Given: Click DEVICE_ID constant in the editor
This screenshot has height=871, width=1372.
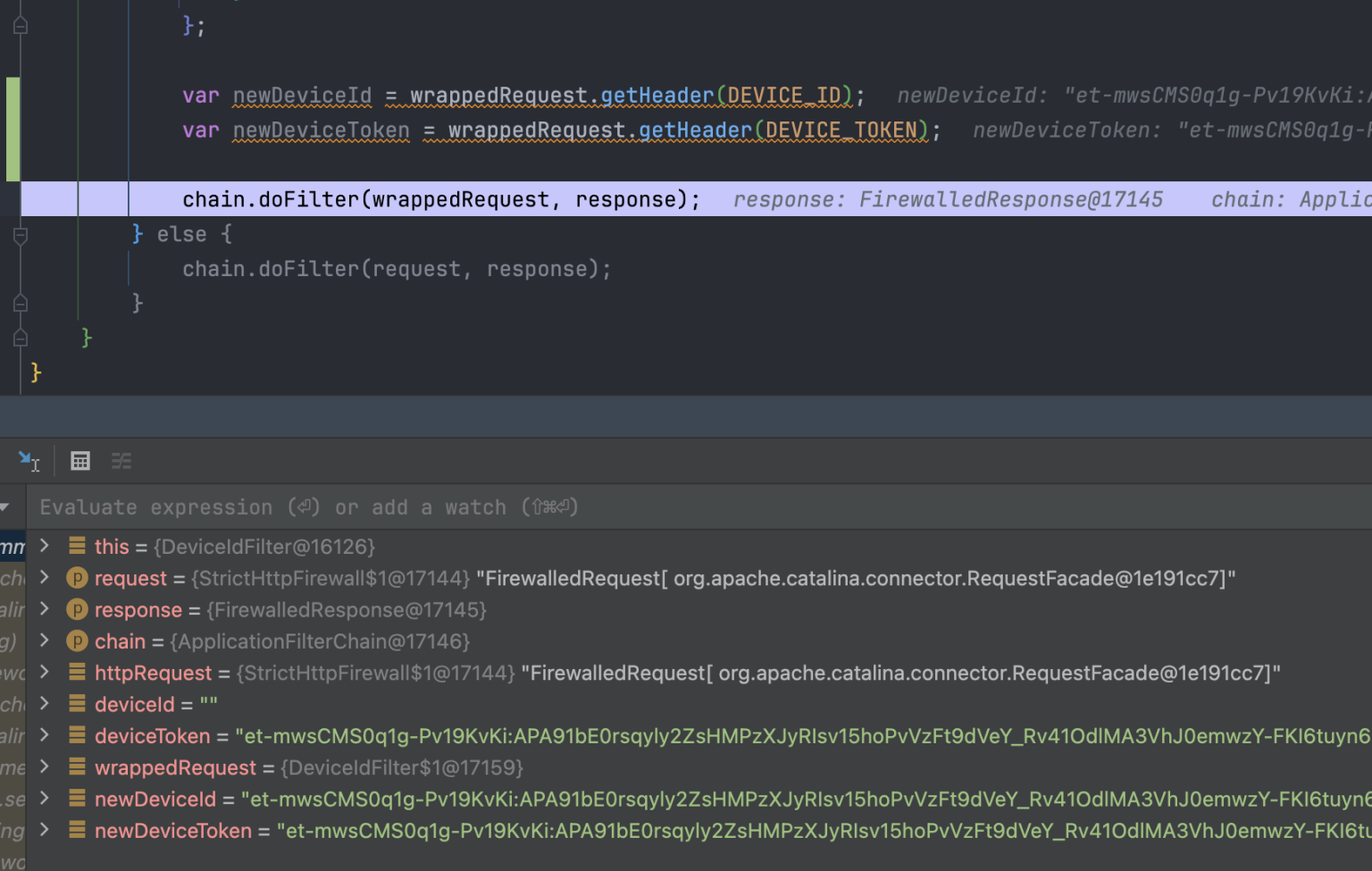Looking at the screenshot, I should [783, 96].
